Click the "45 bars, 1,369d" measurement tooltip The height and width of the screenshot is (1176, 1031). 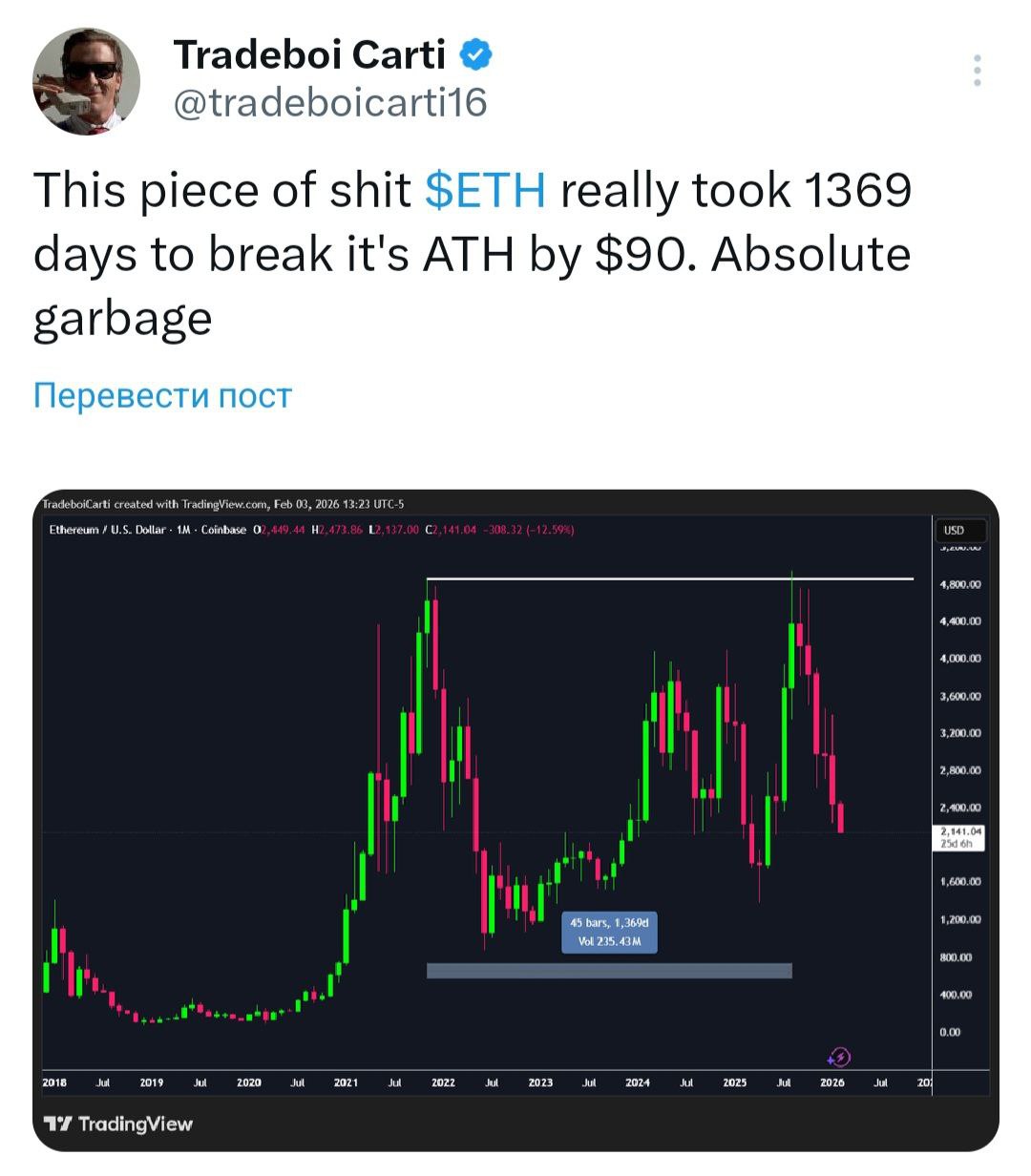pyautogui.click(x=609, y=932)
